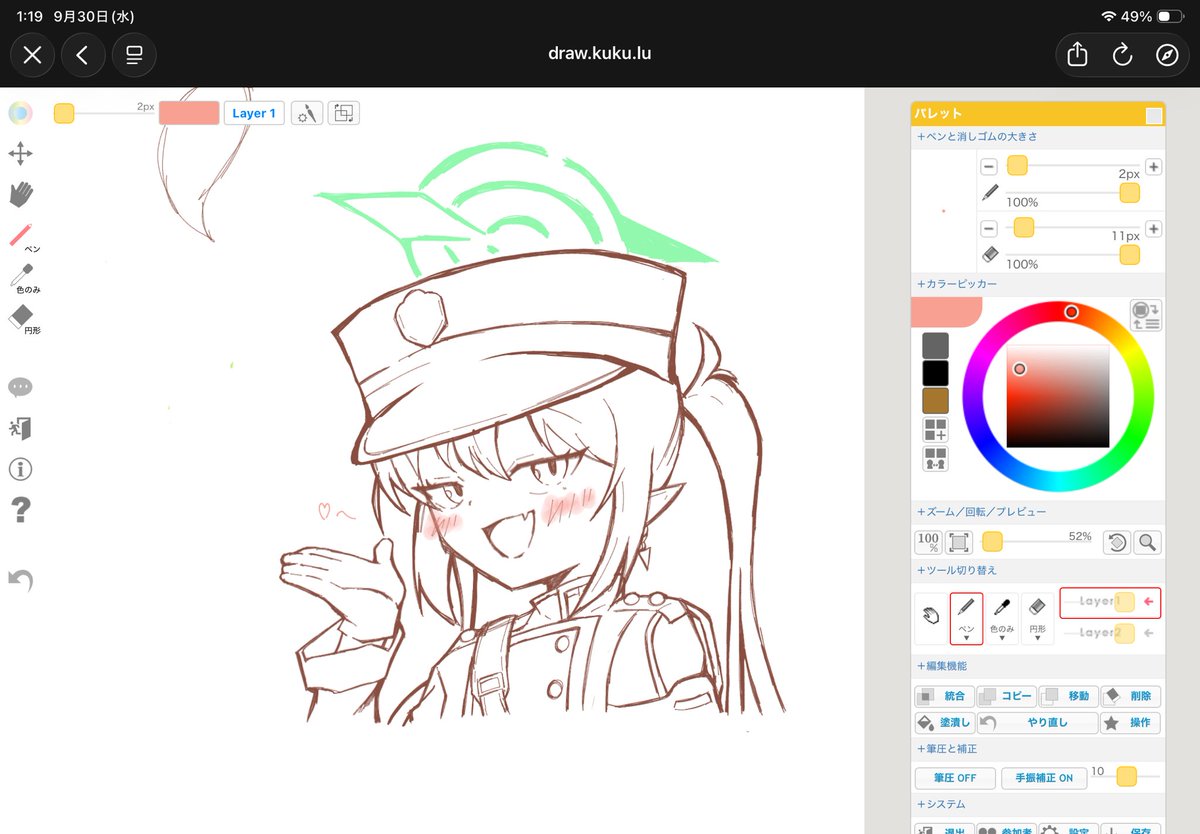Click the exit door icon in left toolbar
Screen dimensions: 1200x834
[x=21, y=428]
